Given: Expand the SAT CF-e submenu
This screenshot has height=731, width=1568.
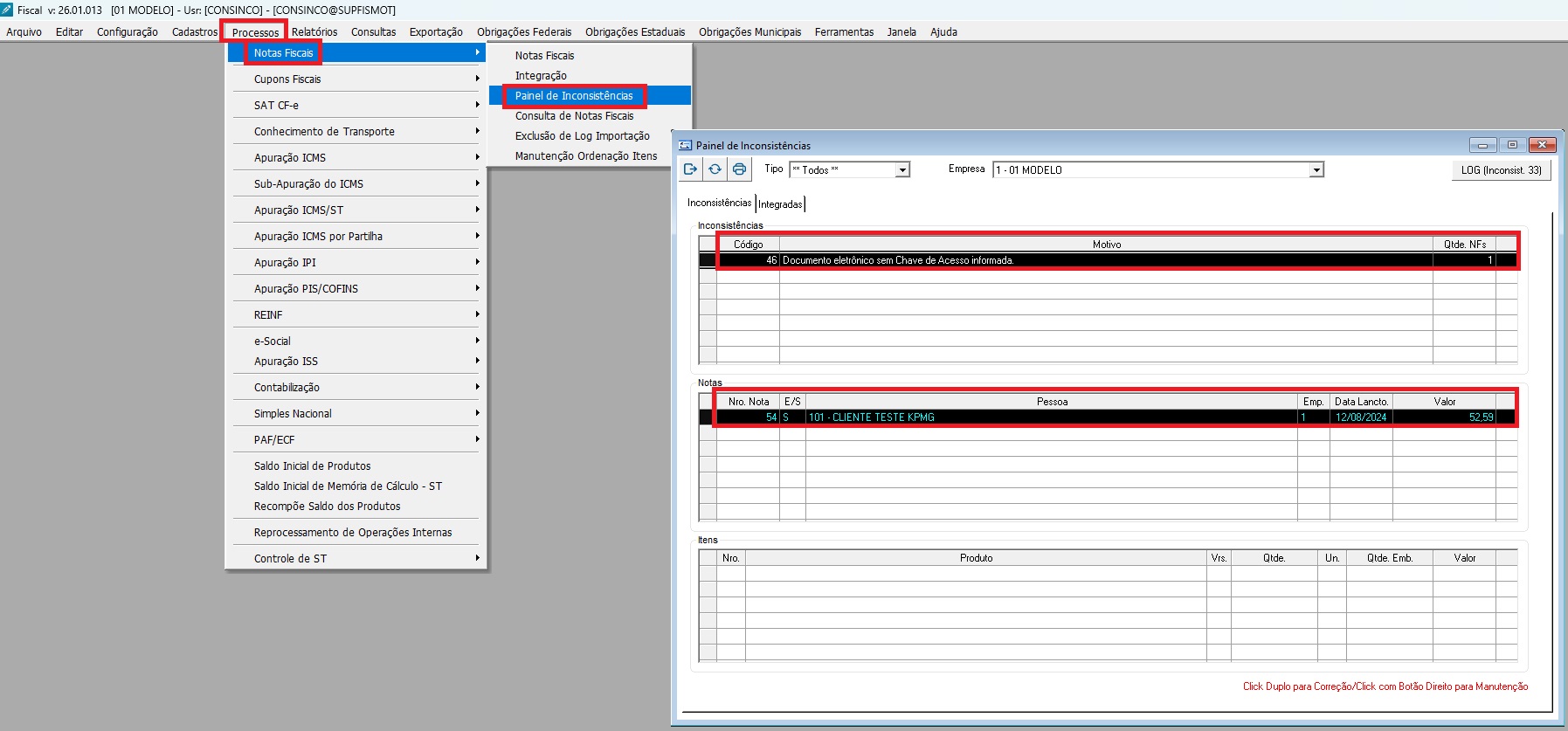Looking at the screenshot, I should point(356,105).
